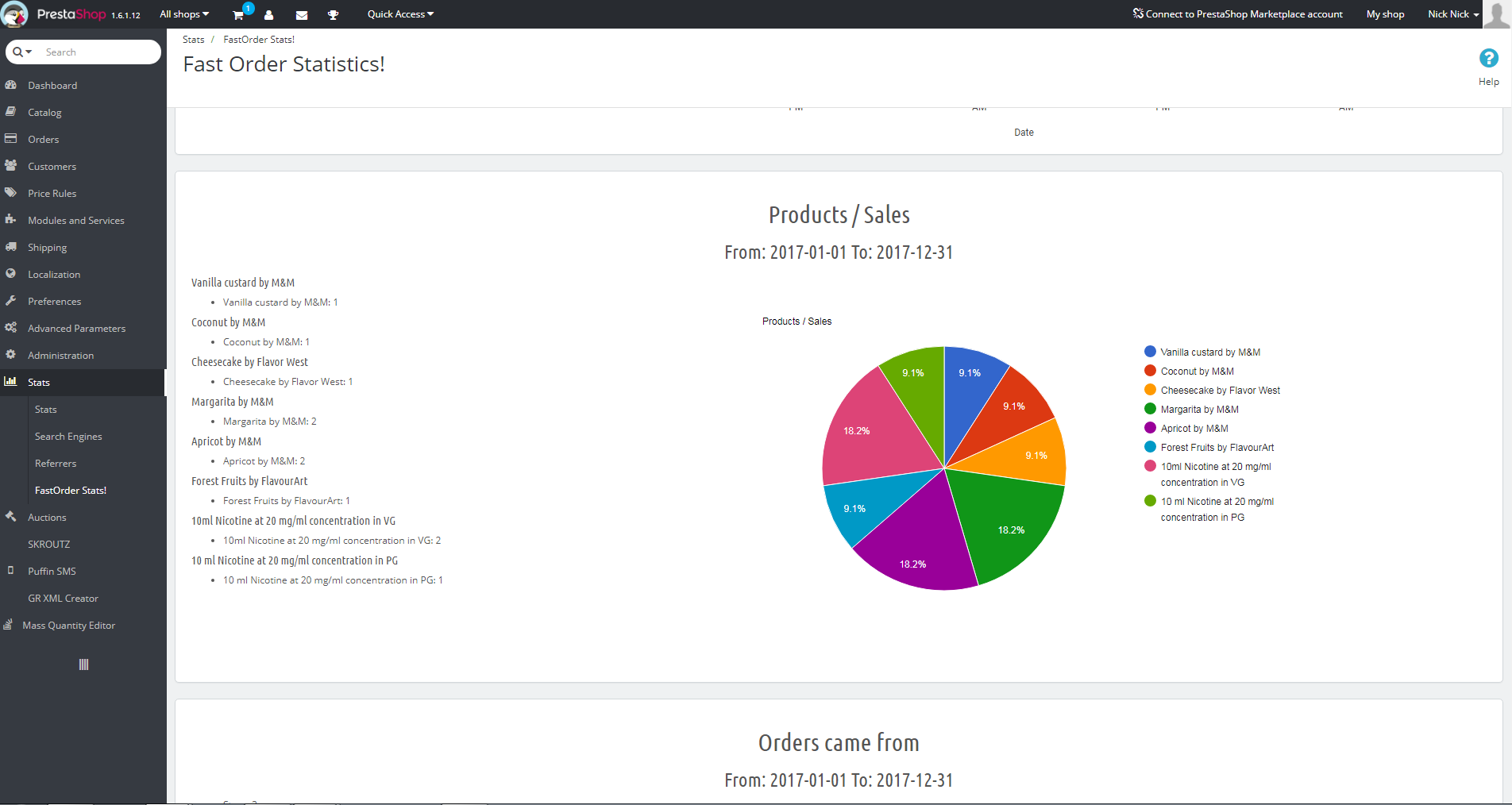
Task: Click the teal Forest Fruits legend swatch
Action: click(x=1150, y=447)
